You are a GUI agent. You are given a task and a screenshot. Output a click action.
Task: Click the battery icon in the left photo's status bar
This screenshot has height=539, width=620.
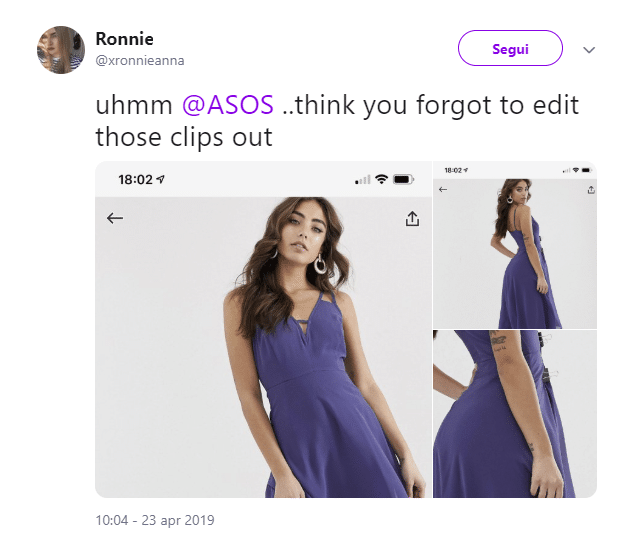tap(403, 179)
